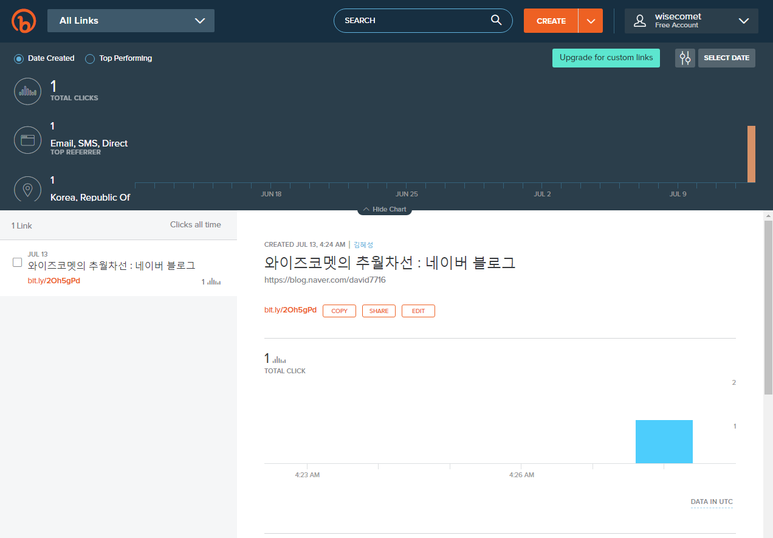The width and height of the screenshot is (773, 538).
Task: Open the blog.naver.com/david7716 URL
Action: click(x=325, y=280)
